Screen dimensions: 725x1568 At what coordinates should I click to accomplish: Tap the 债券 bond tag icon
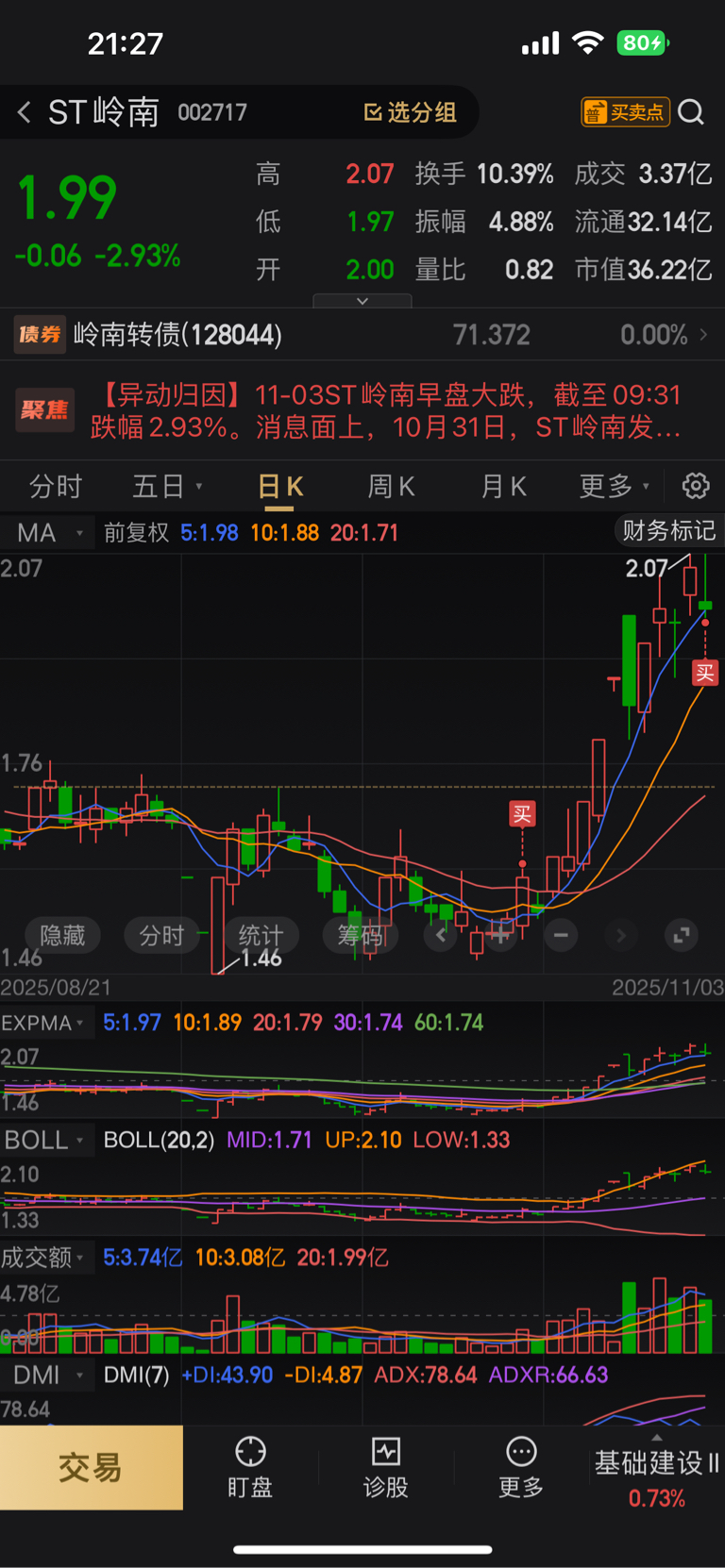(40, 335)
